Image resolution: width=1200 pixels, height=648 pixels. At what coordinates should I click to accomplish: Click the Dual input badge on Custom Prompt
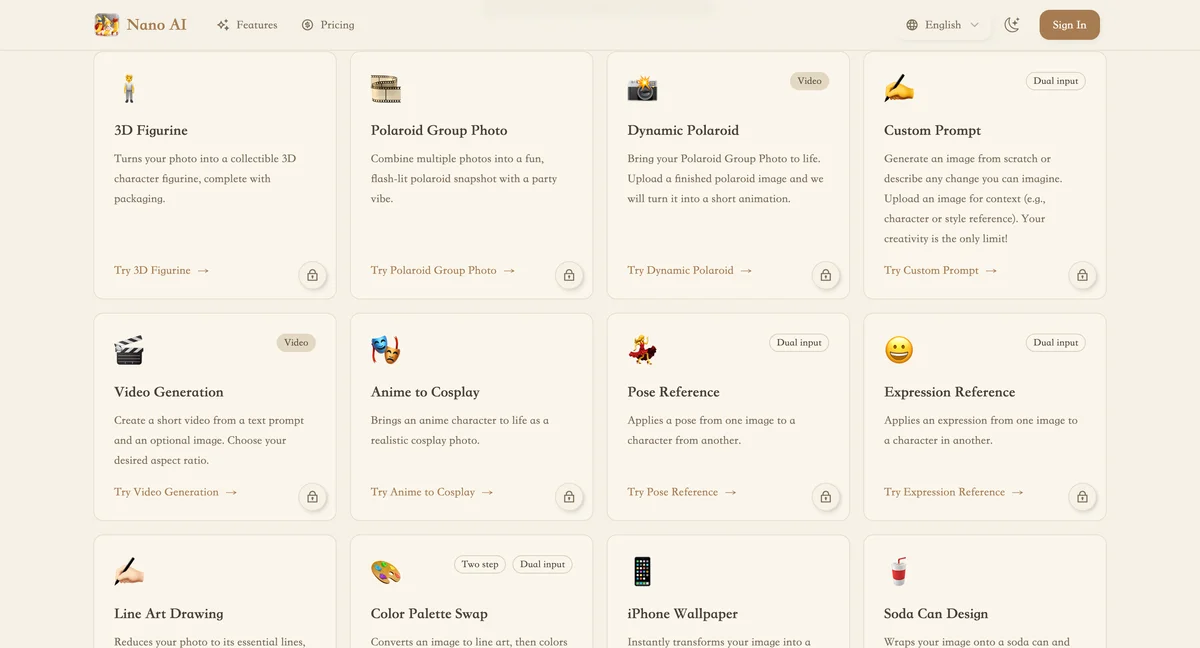(x=1055, y=81)
